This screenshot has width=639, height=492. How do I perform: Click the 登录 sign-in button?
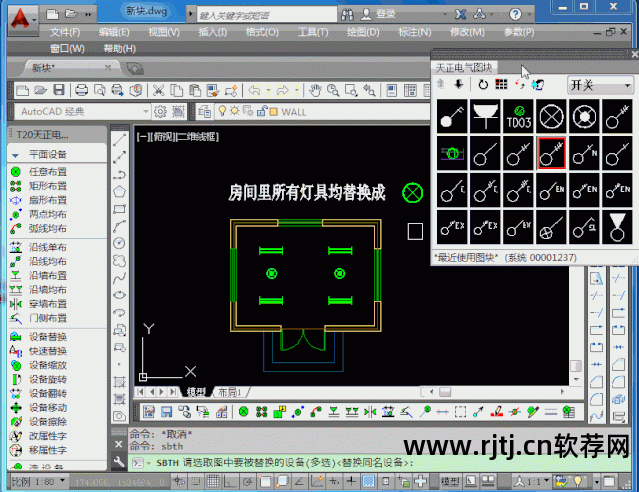[x=385, y=14]
